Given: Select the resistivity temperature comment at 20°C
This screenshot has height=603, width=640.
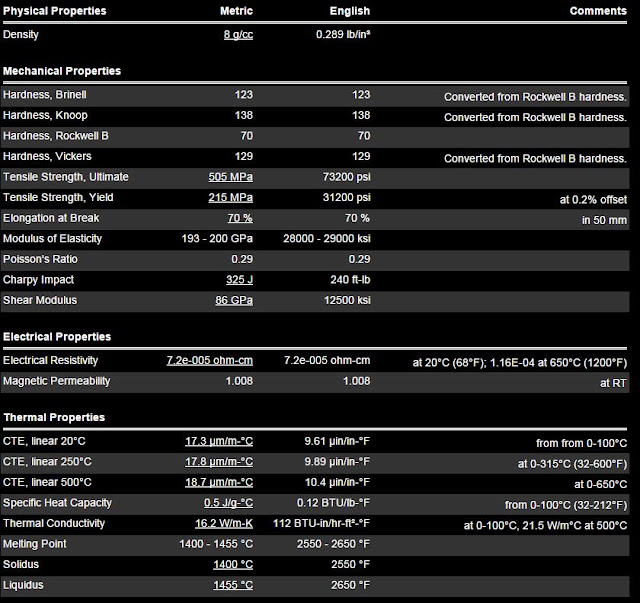Looking at the screenshot, I should [520, 363].
